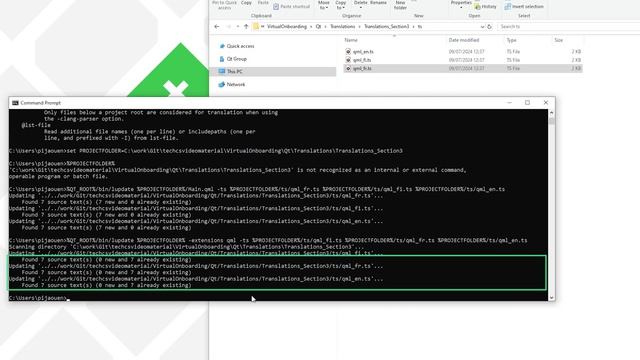The image size is (640, 360).
Task: Expand the chevron after Translations_Section3 breadcrumb
Action: [413, 27]
